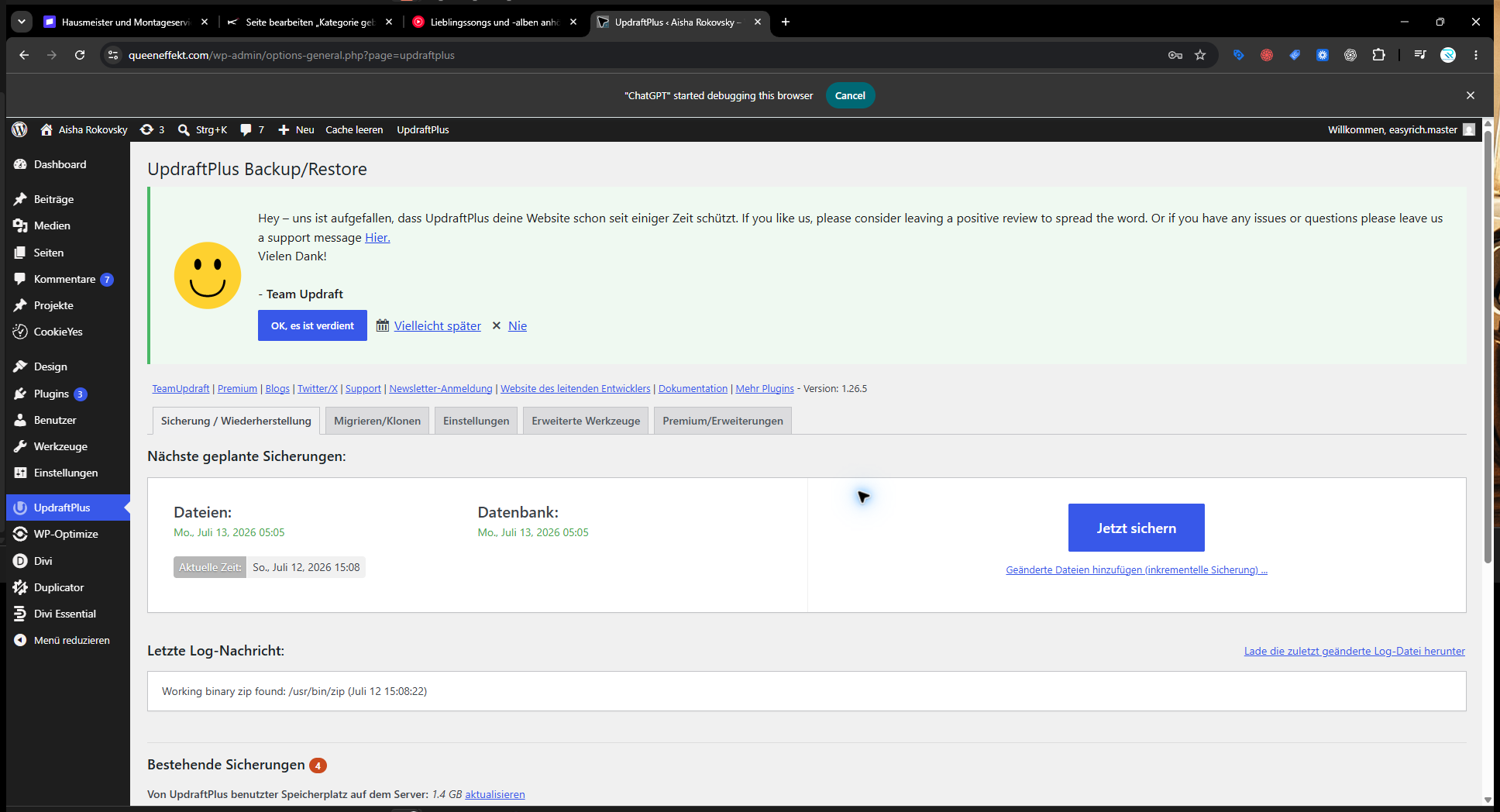The image size is (1500, 812).
Task: Click the Jetzt sichern button
Action: (1136, 528)
